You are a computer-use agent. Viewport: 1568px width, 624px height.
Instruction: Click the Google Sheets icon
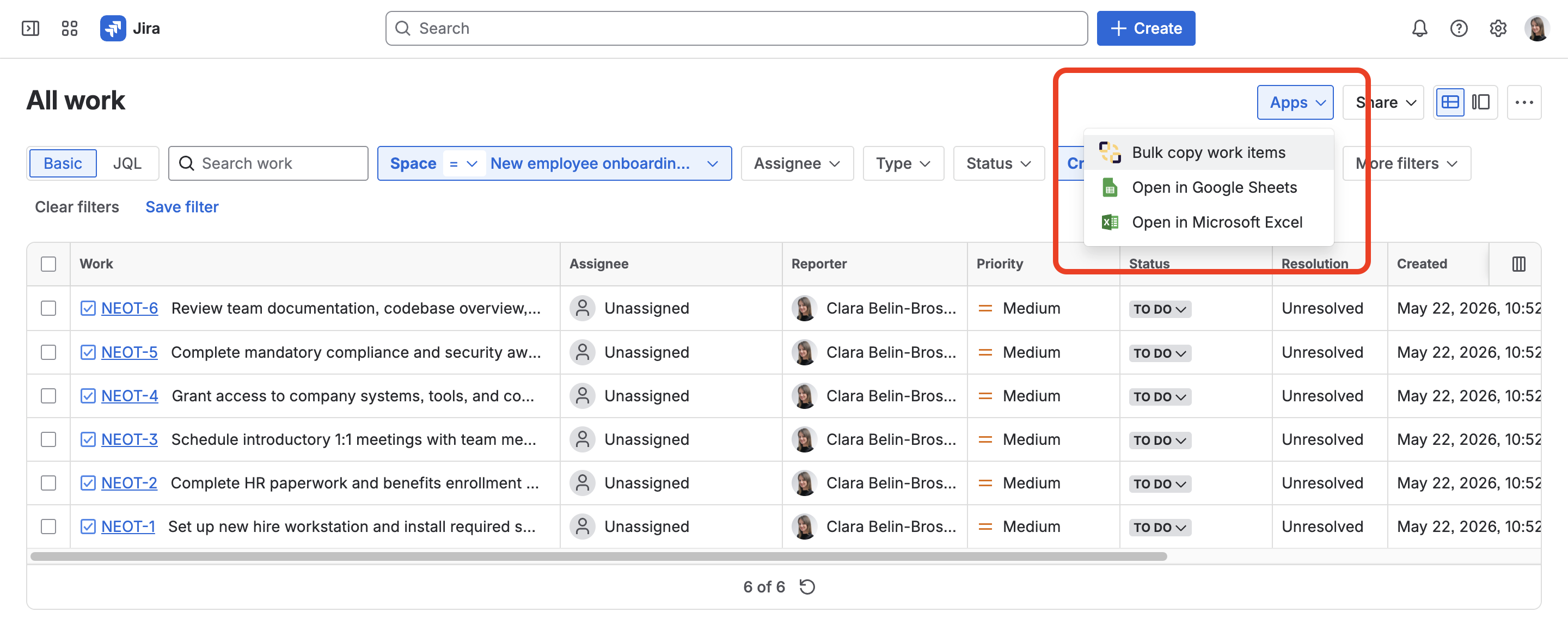tap(1109, 187)
